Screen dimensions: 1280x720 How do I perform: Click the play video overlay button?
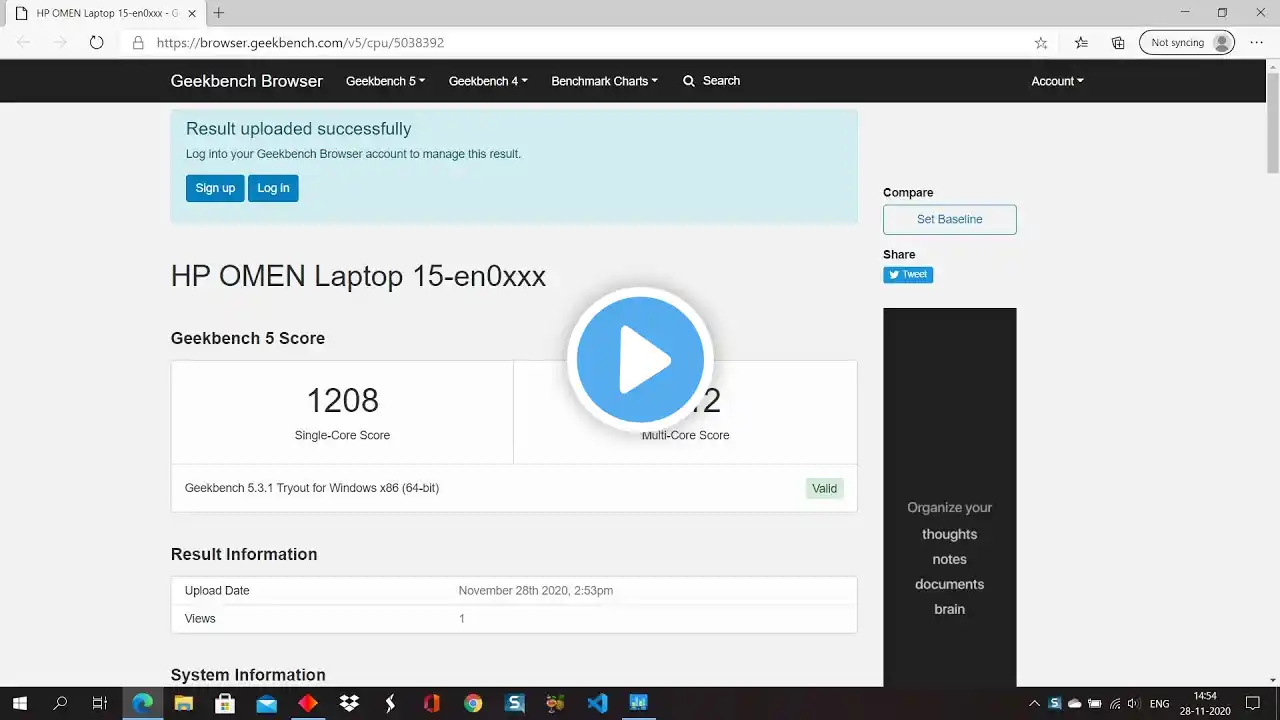640,360
